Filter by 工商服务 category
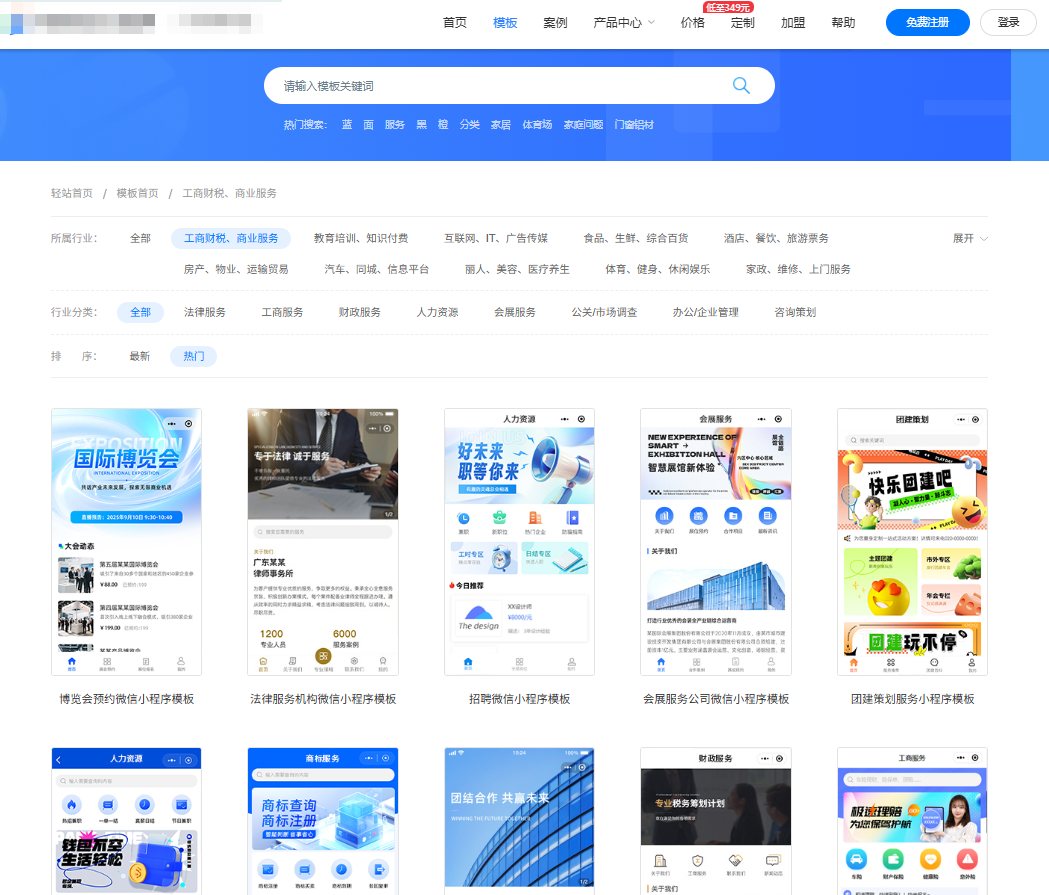Image resolution: width=1049 pixels, height=895 pixels. coord(282,312)
